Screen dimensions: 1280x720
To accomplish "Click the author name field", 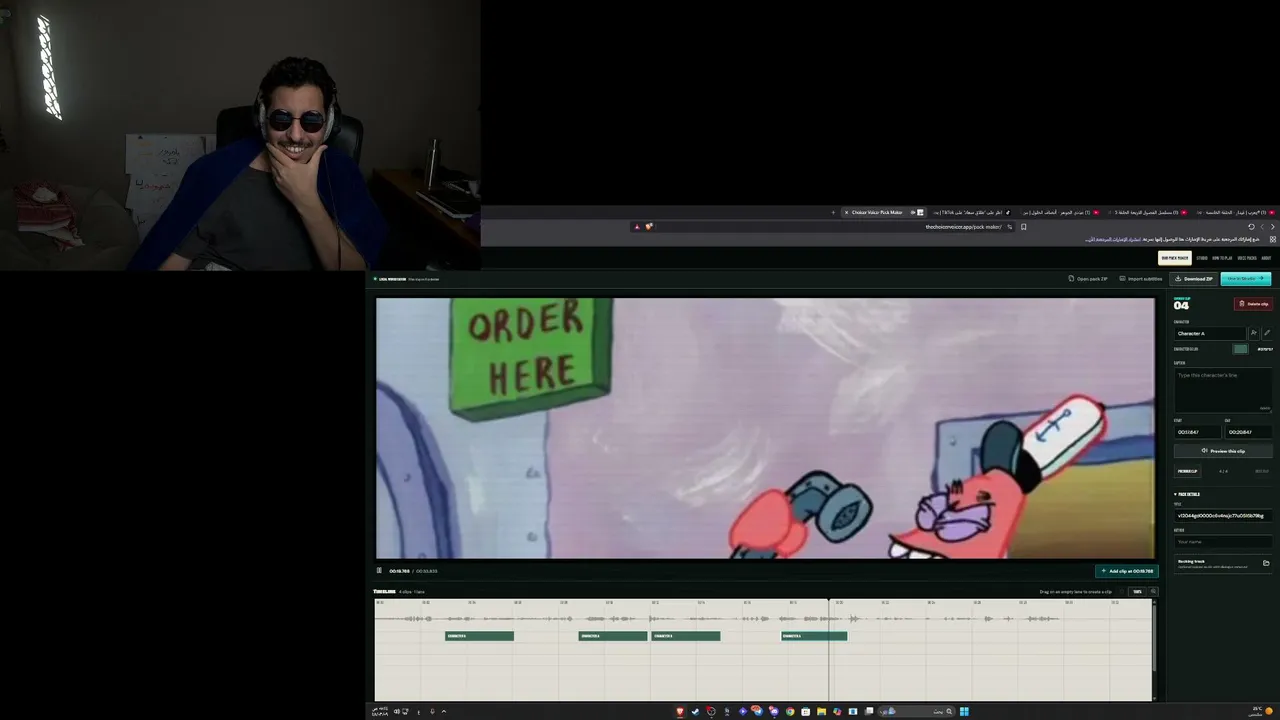I will coord(1222,542).
